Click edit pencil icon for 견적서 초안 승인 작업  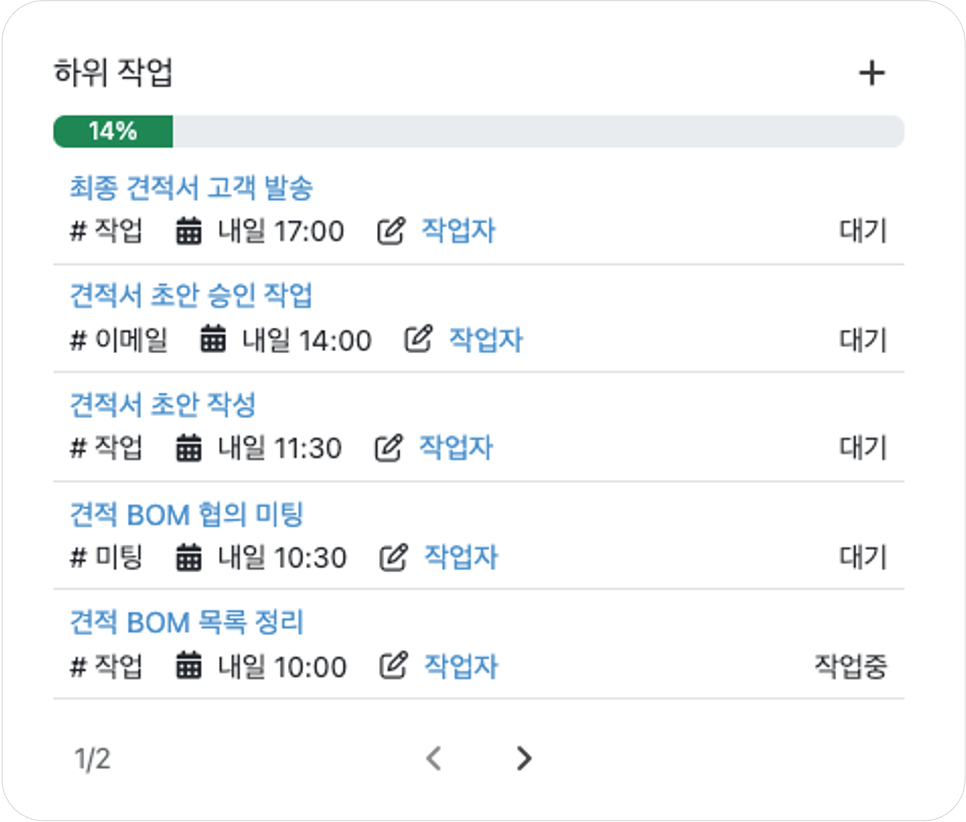coord(418,339)
